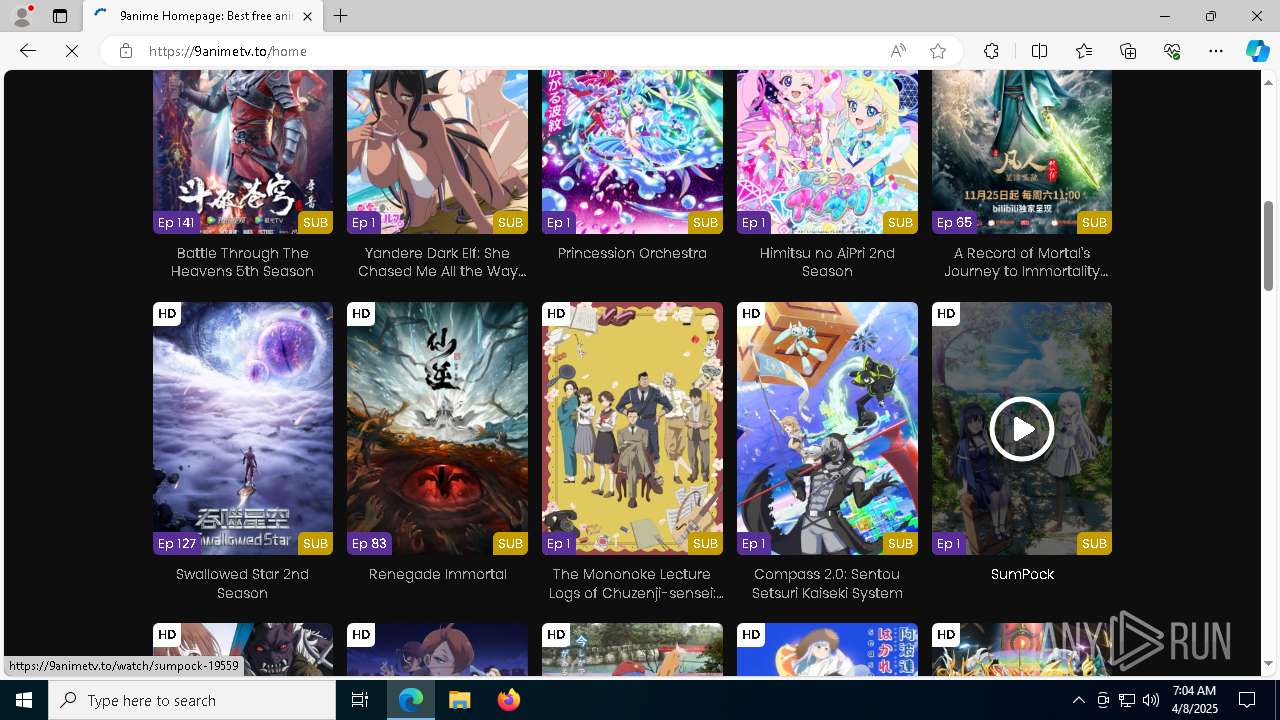Click SUB badge on SumPack poster

coord(1094,543)
